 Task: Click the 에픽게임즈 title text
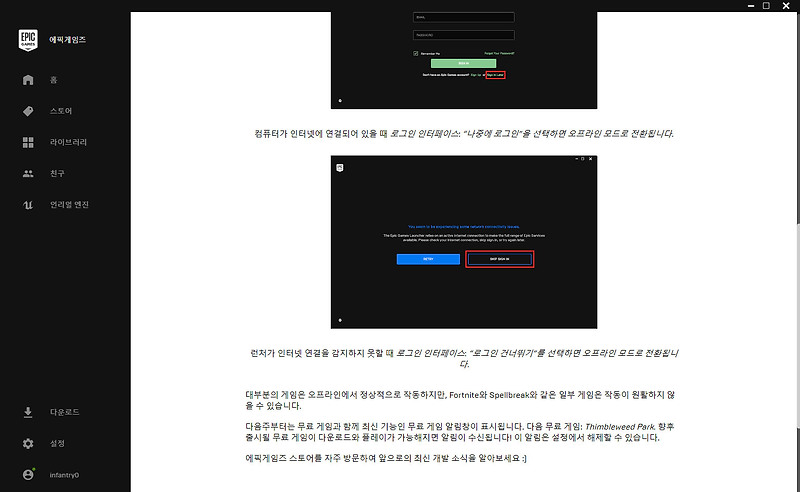point(67,40)
